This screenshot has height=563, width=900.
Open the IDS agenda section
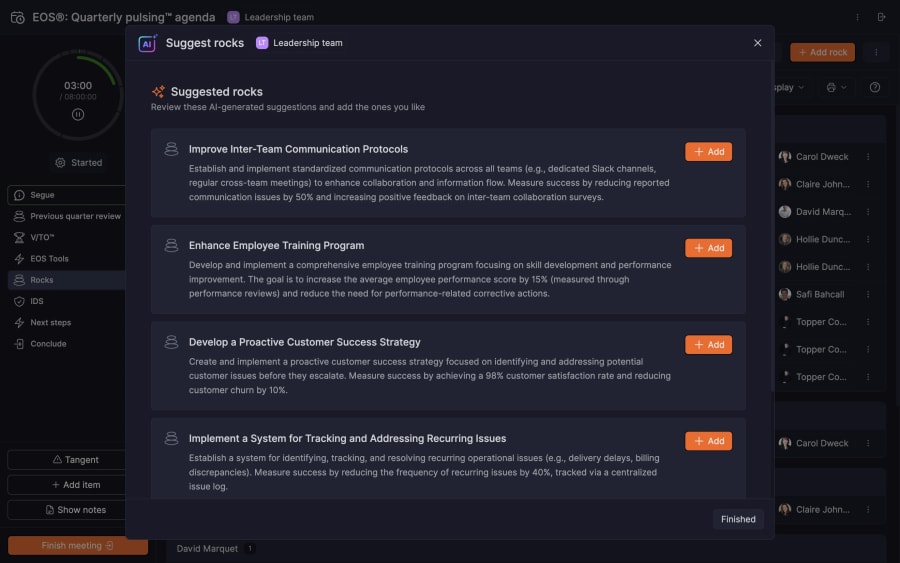click(67, 301)
